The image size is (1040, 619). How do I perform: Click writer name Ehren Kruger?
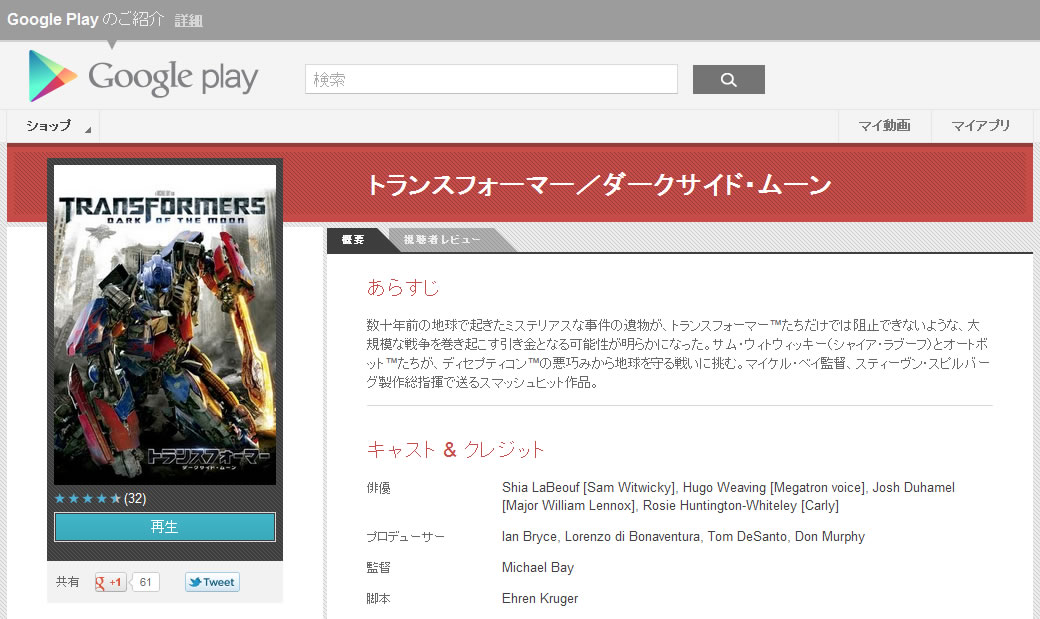click(x=540, y=598)
